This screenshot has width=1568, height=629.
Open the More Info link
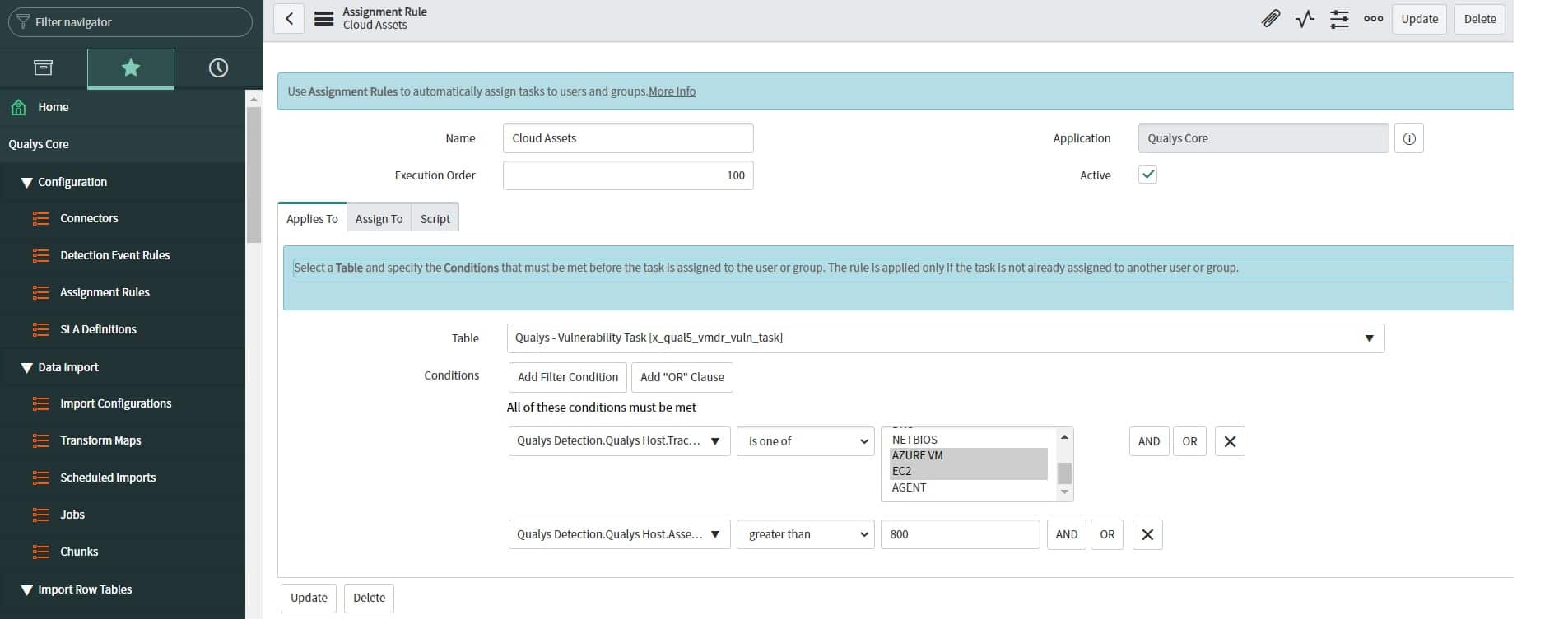(672, 91)
